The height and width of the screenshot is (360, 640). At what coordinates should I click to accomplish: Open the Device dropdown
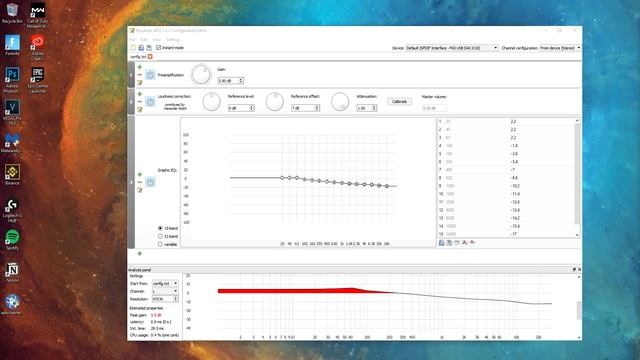point(452,48)
